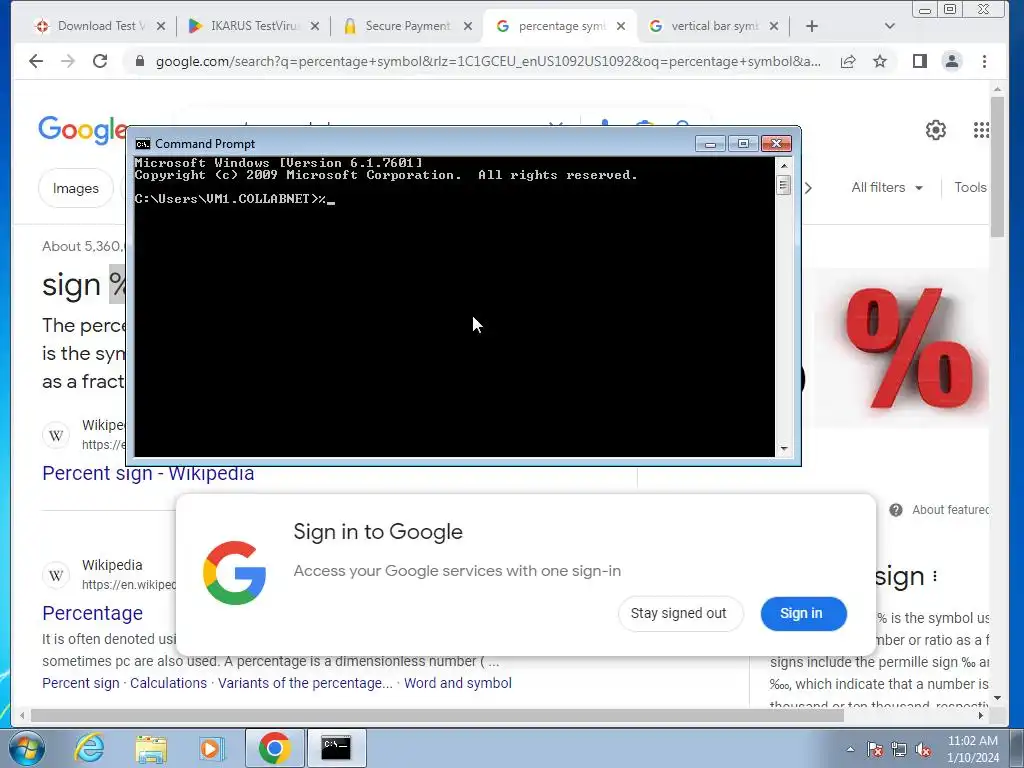Open Action Center flag icon
Viewport: 1024px width, 768px height.
(875, 749)
